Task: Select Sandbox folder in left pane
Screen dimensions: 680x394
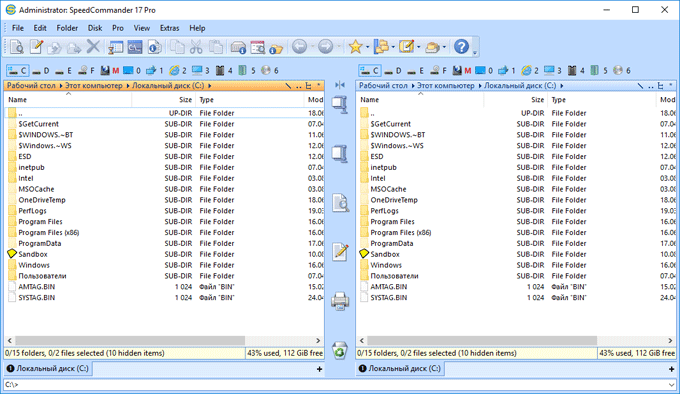Action: (33, 254)
